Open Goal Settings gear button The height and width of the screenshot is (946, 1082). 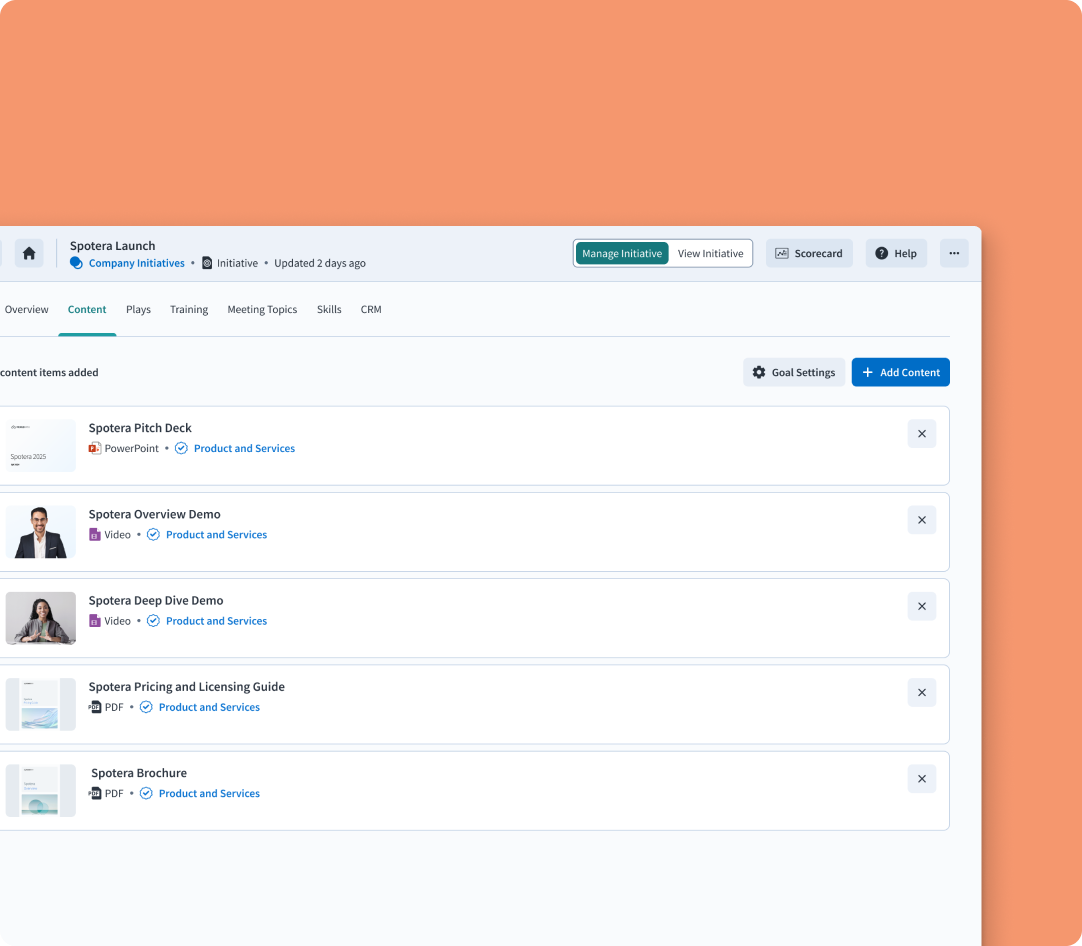click(x=794, y=372)
